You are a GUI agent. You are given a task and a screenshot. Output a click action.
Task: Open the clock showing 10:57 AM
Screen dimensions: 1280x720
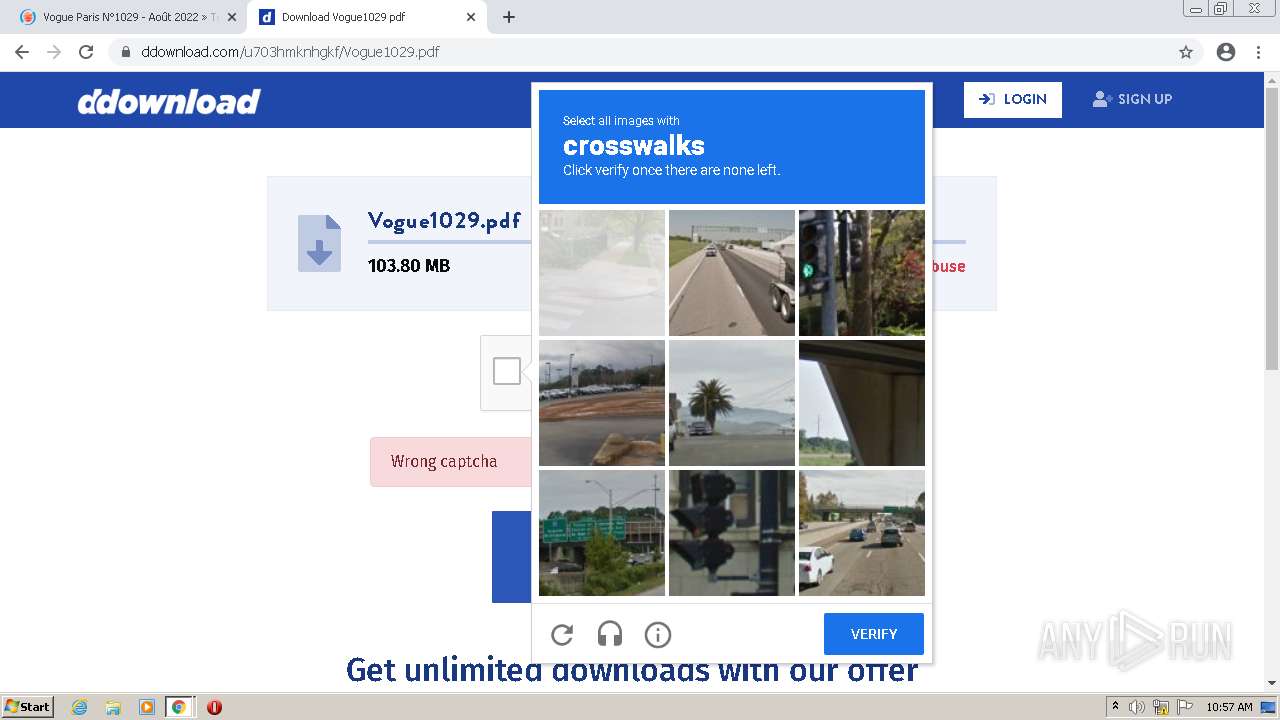[x=1229, y=707]
